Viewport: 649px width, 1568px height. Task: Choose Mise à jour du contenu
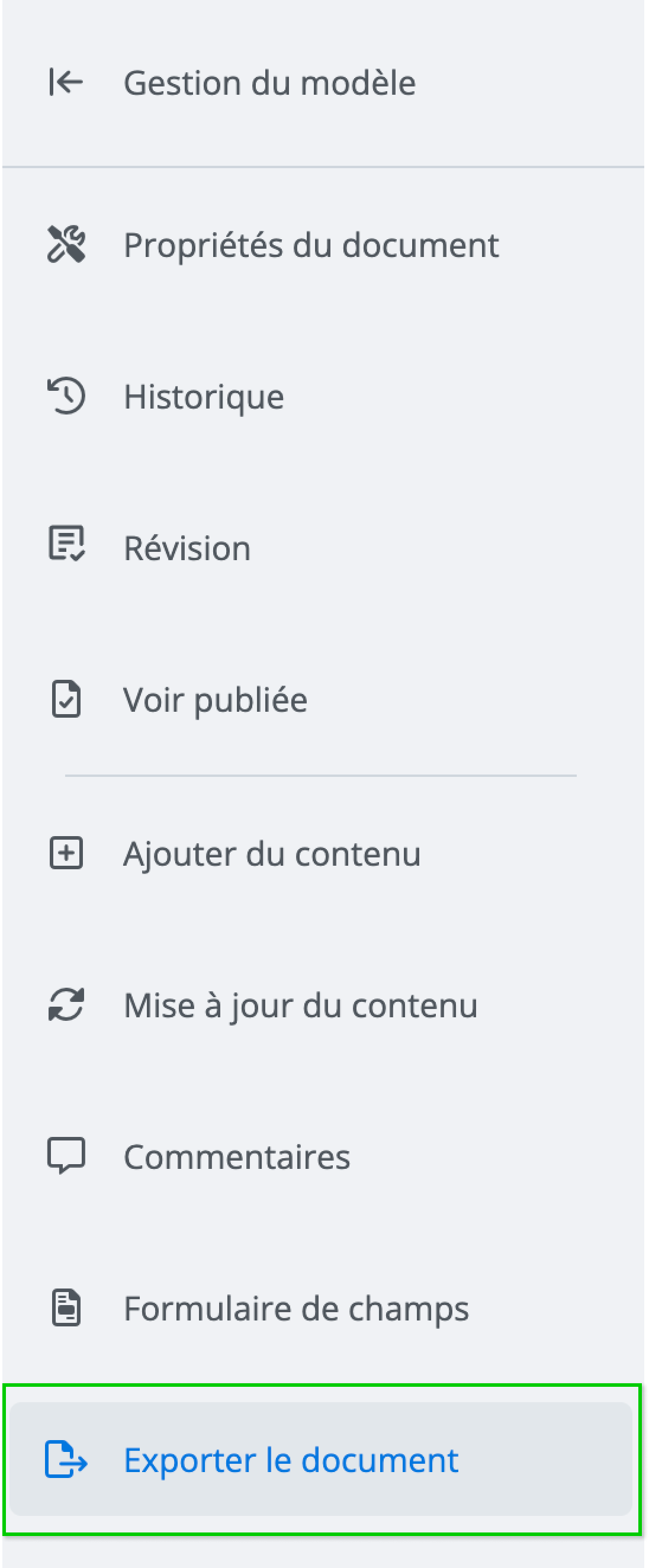300,1005
